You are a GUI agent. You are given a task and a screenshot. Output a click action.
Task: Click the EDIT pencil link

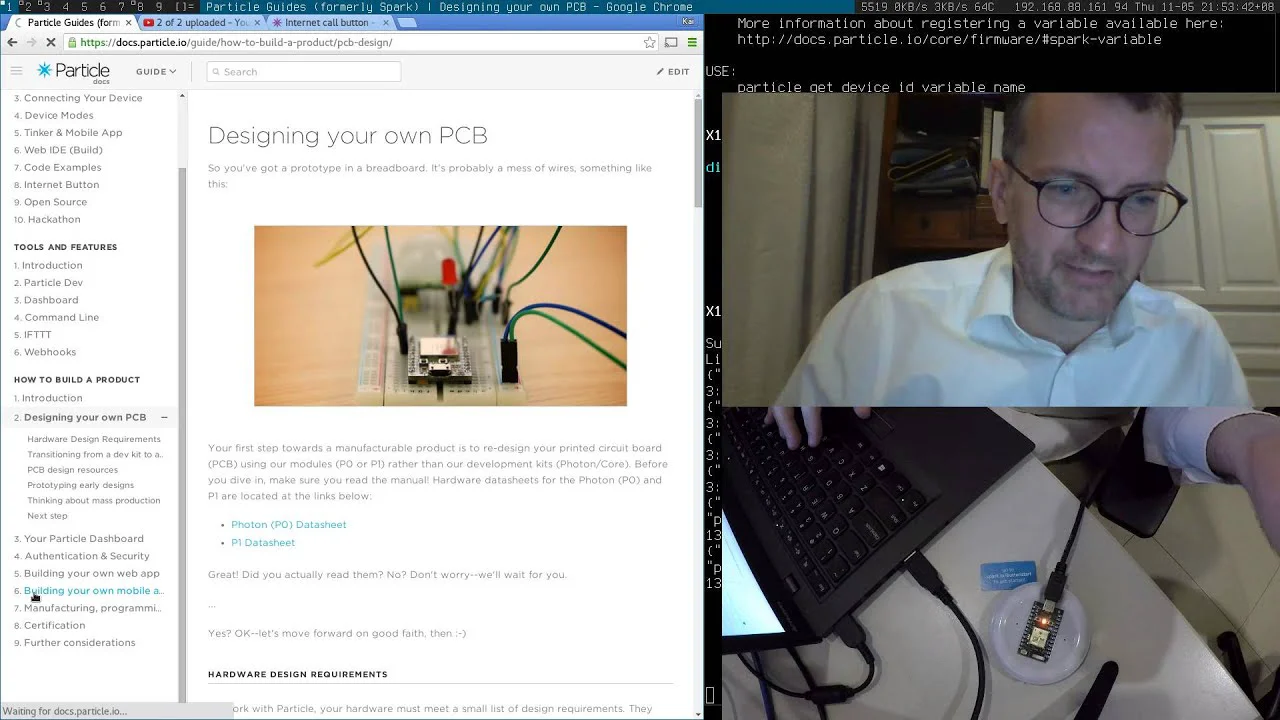(x=673, y=72)
